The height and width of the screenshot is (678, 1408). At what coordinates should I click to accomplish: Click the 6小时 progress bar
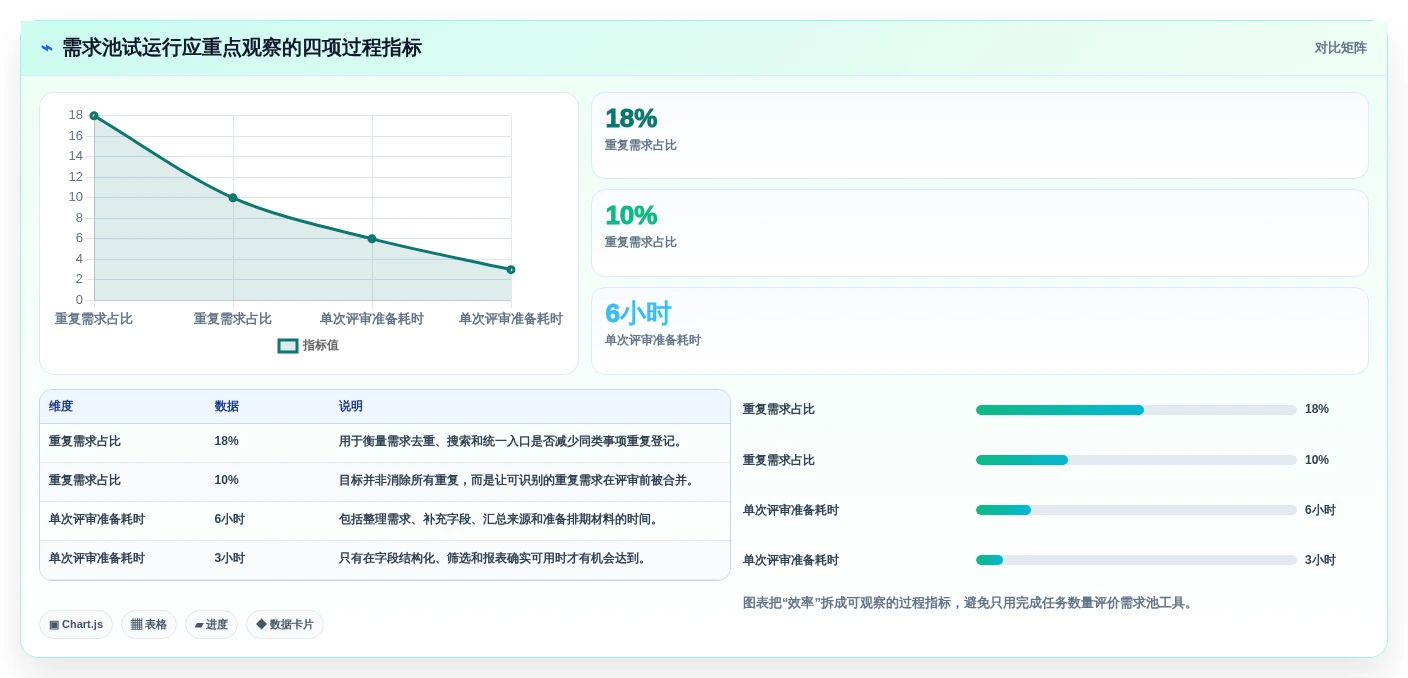1136,510
